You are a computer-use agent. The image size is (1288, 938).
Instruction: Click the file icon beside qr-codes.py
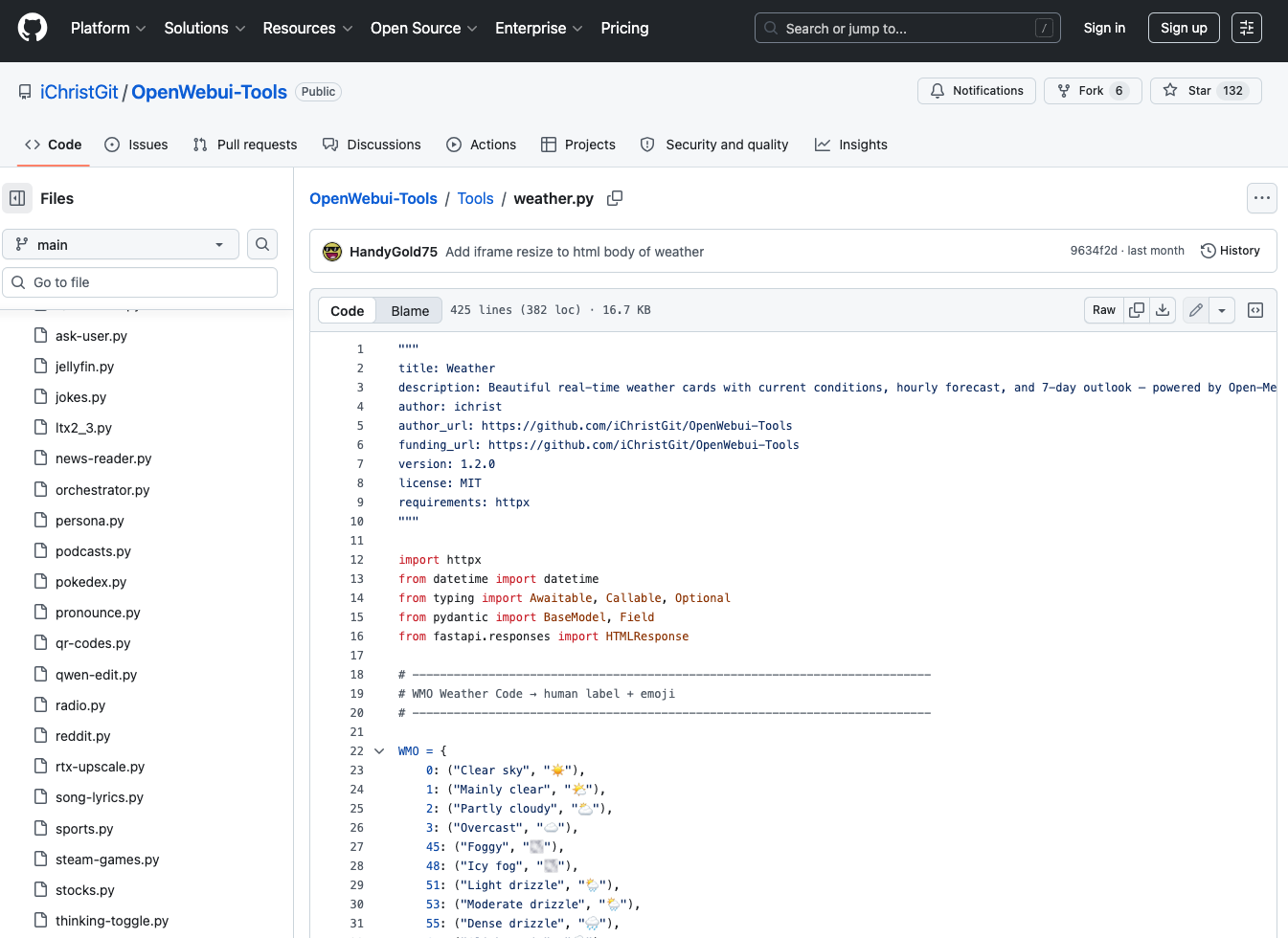40,643
